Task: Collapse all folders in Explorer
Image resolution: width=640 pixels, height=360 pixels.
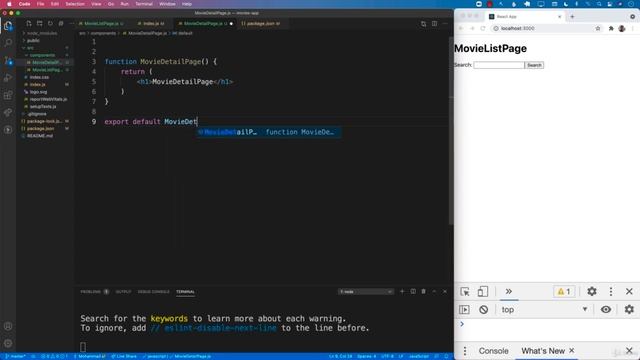Action: click(61, 24)
